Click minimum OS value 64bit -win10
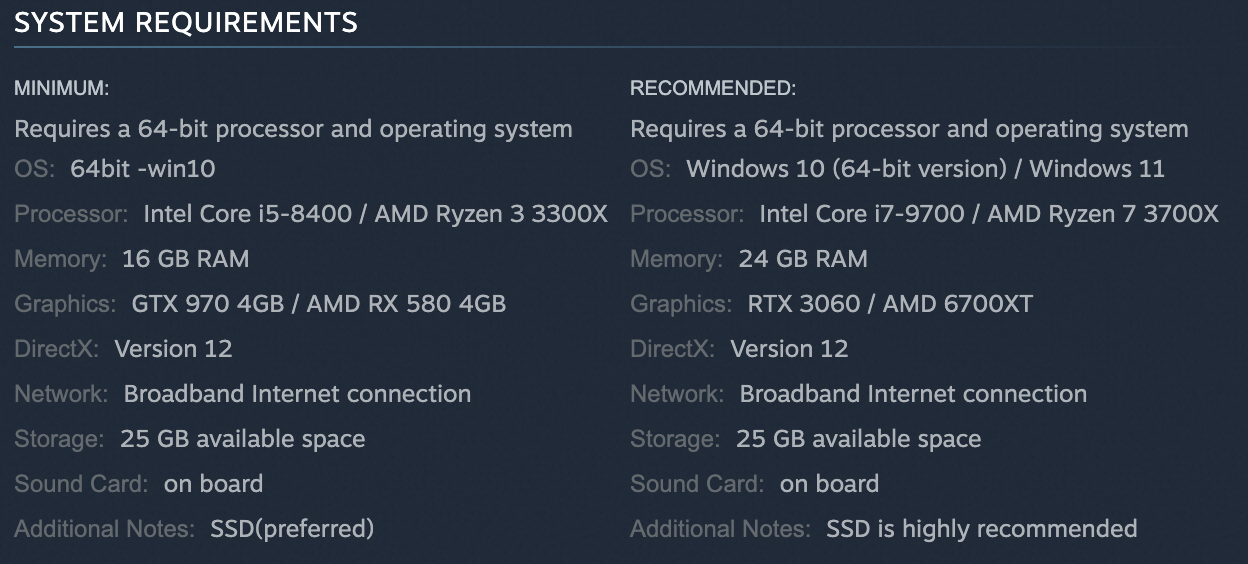This screenshot has height=564, width=1248. tap(142, 169)
